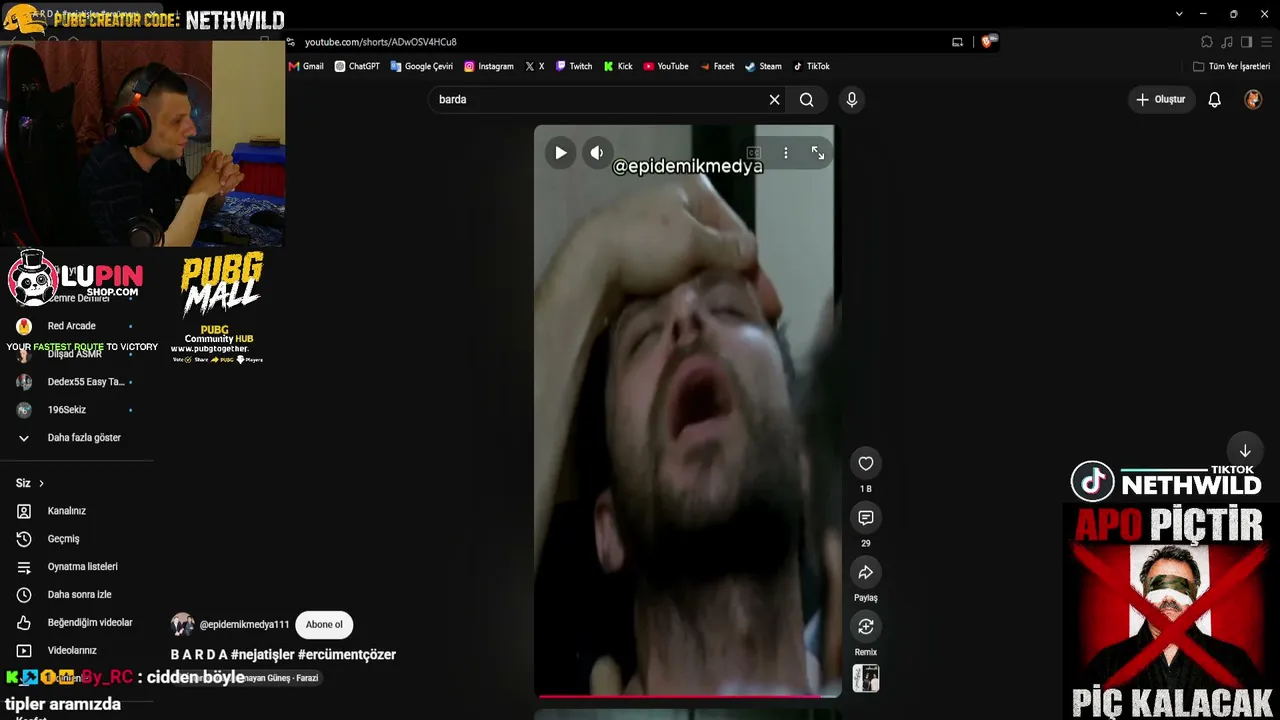Open the Kick bookmark
The width and height of the screenshot is (1280, 720).
618,67
